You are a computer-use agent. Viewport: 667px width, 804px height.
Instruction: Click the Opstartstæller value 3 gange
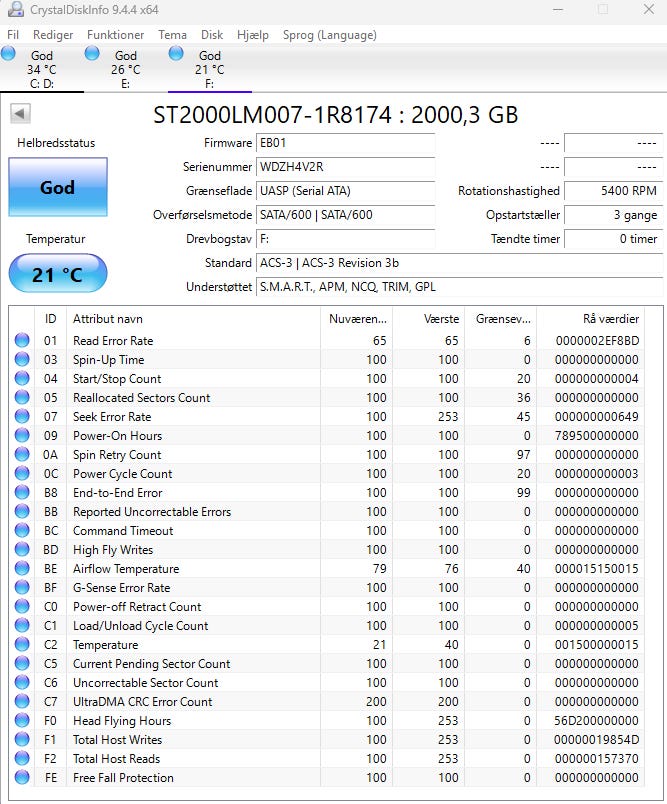[x=614, y=215]
